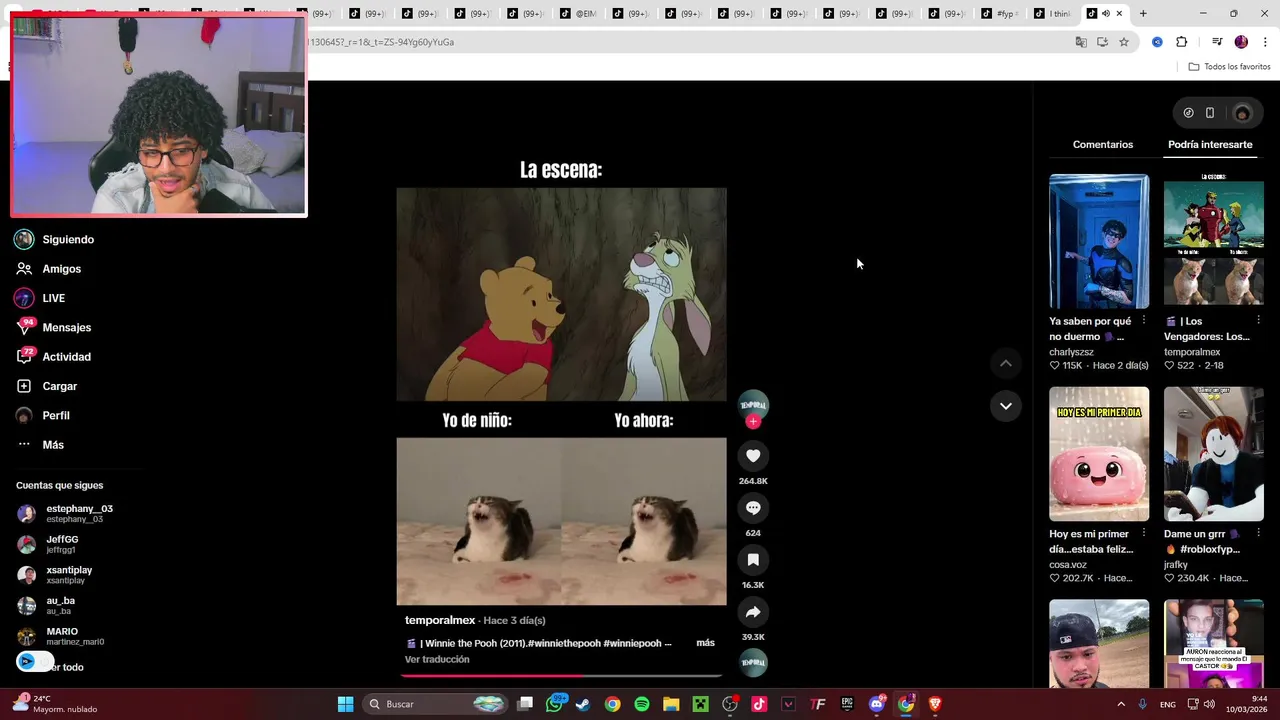Open the Hoy es mi primer día thumbnail
This screenshot has width=1280, height=720.
click(1099, 454)
